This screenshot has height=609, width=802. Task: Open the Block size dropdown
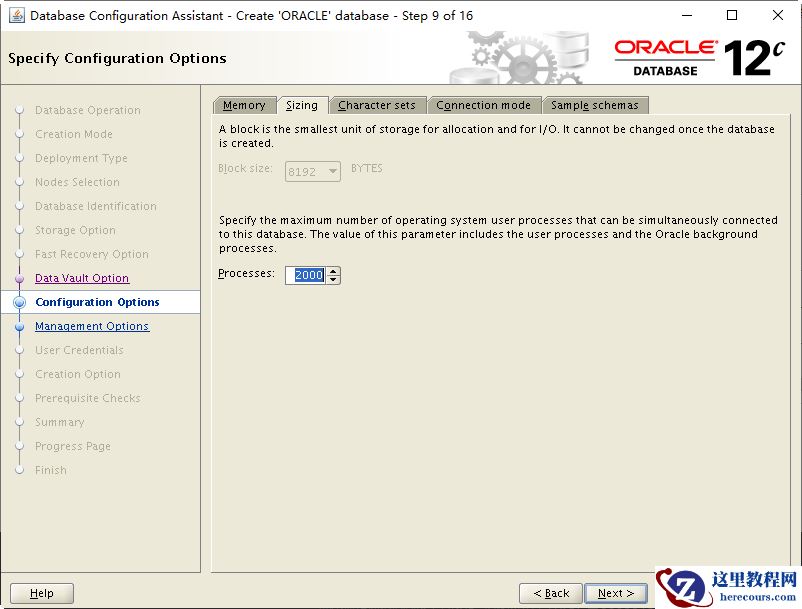(313, 172)
